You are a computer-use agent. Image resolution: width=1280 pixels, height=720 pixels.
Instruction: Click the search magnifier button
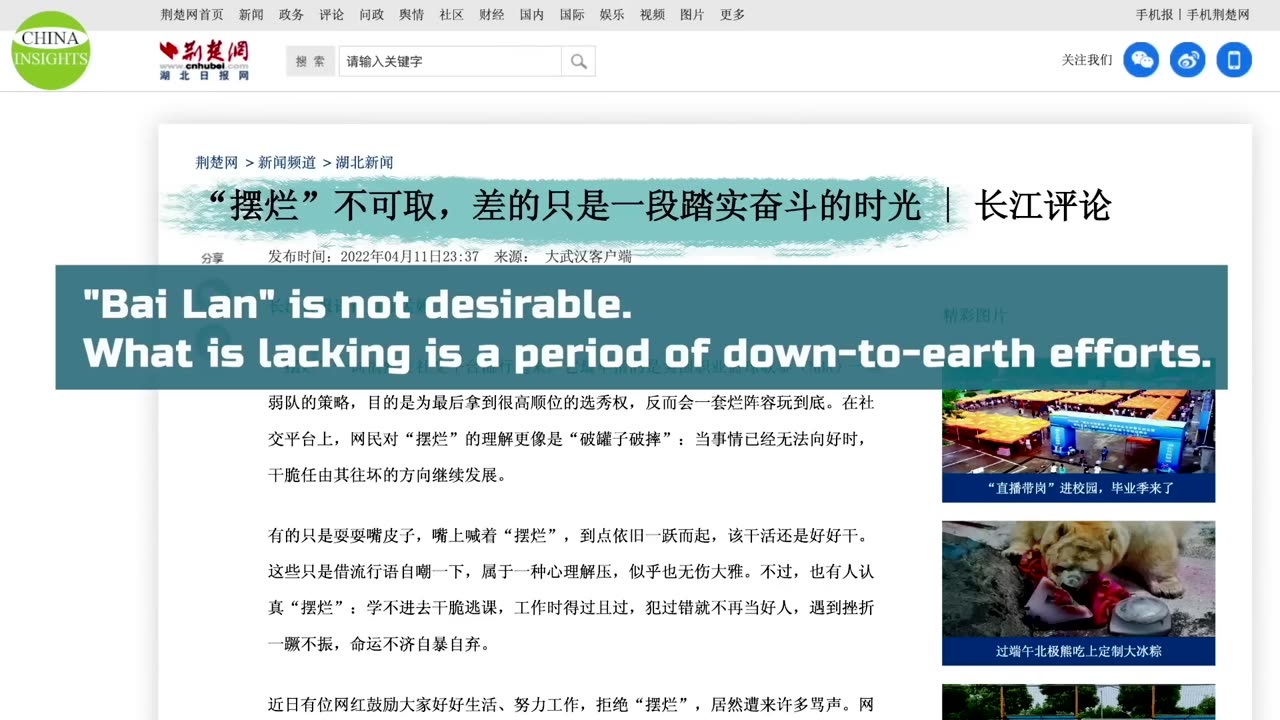point(579,61)
